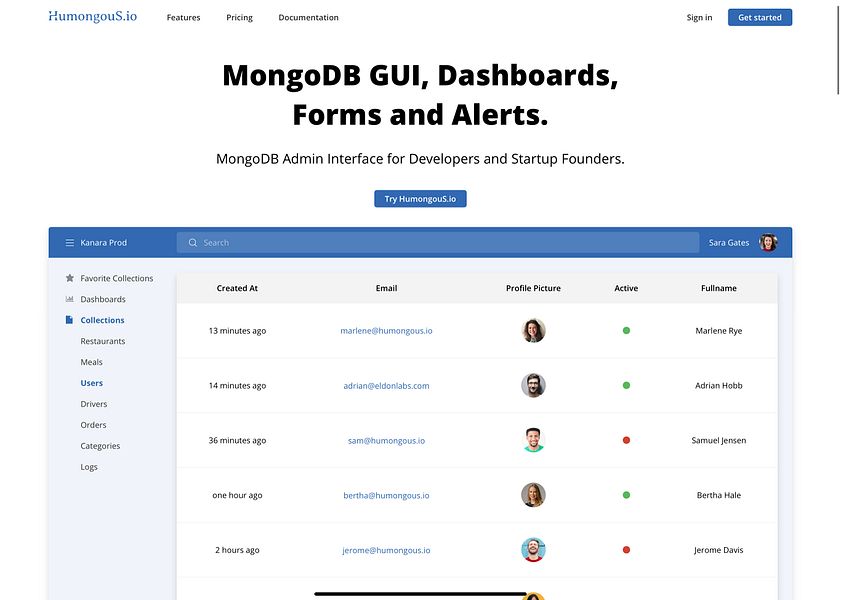Click Bertha Hale's profile picture
The width and height of the screenshot is (841, 600).
[533, 495]
